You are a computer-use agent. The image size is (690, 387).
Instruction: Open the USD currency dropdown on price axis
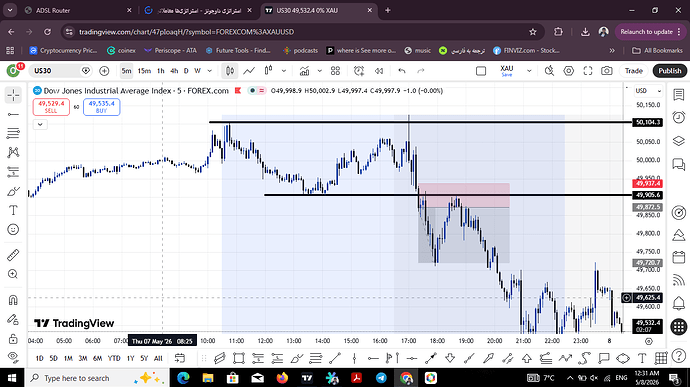click(649, 91)
